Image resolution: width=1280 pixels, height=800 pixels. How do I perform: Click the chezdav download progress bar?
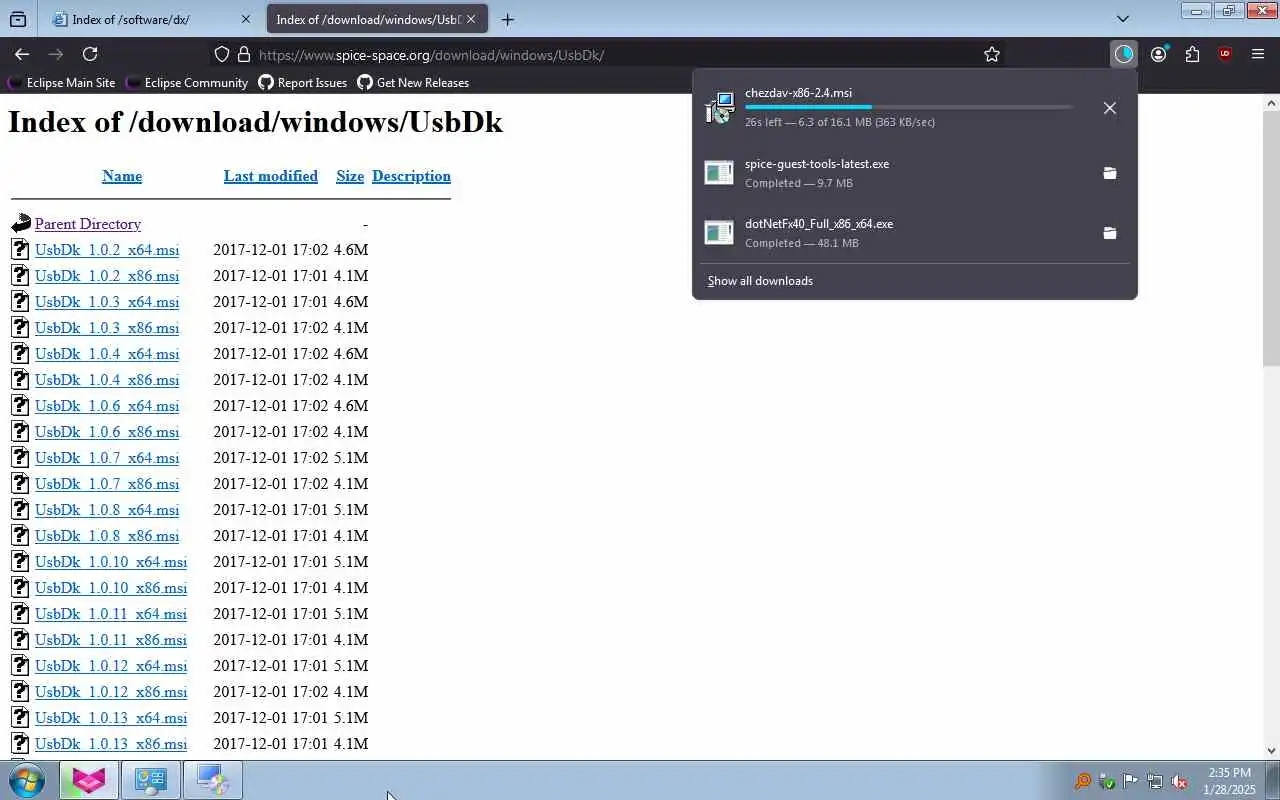pyautogui.click(x=908, y=107)
